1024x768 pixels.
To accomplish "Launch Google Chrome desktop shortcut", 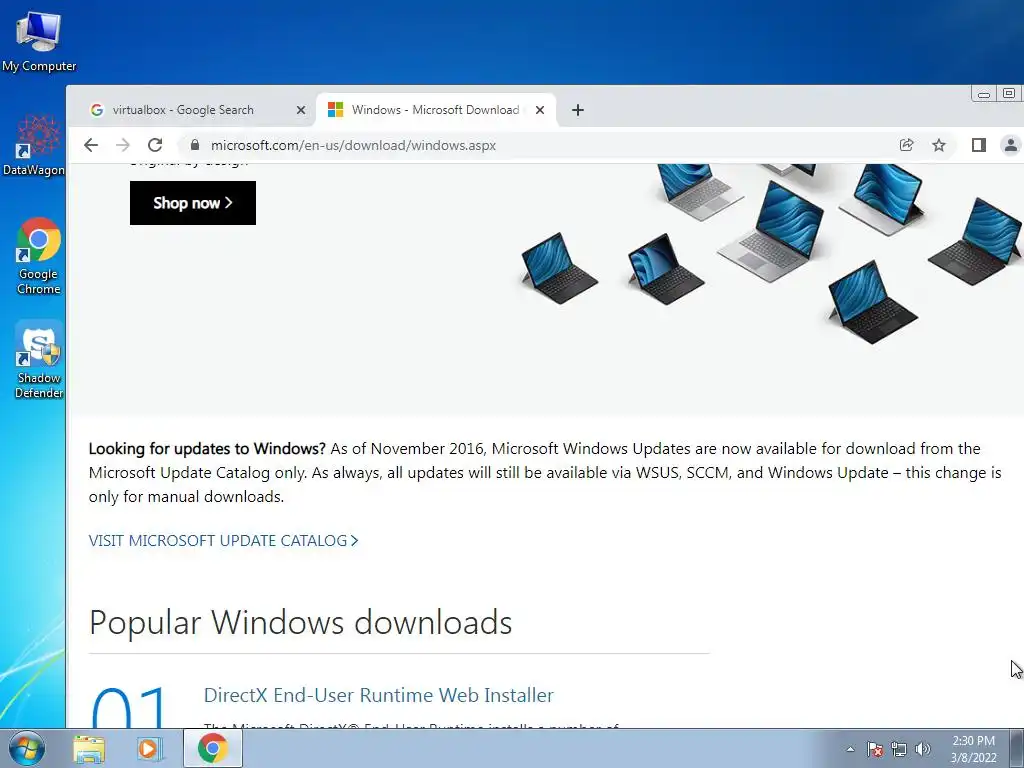I will tap(39, 256).
